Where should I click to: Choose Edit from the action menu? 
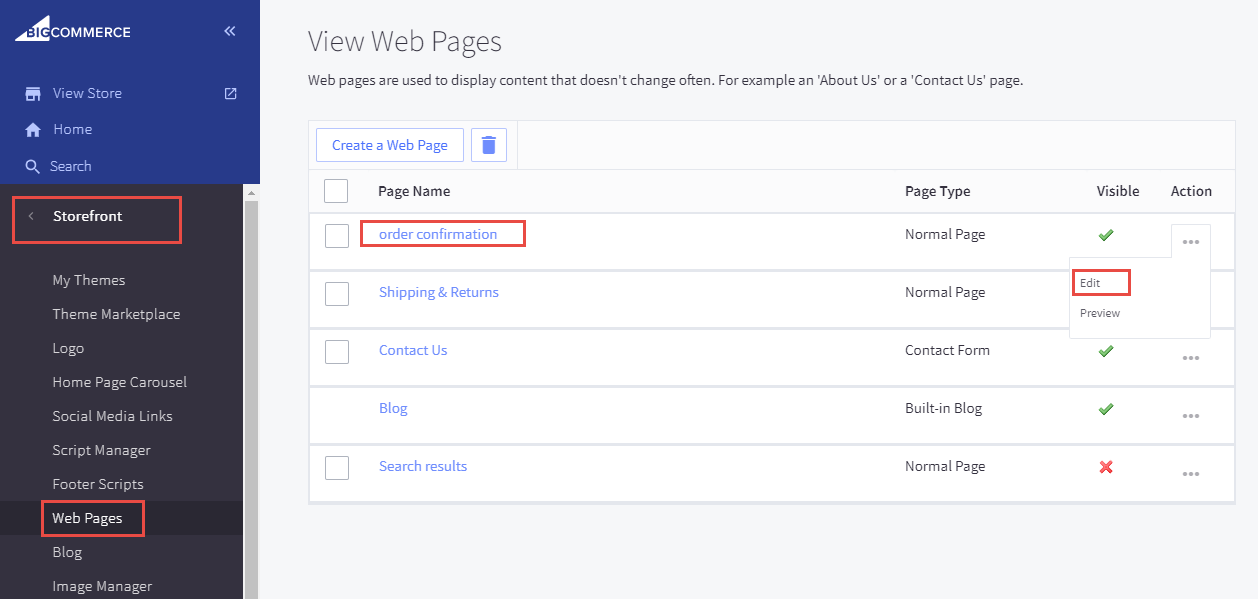(x=1090, y=283)
